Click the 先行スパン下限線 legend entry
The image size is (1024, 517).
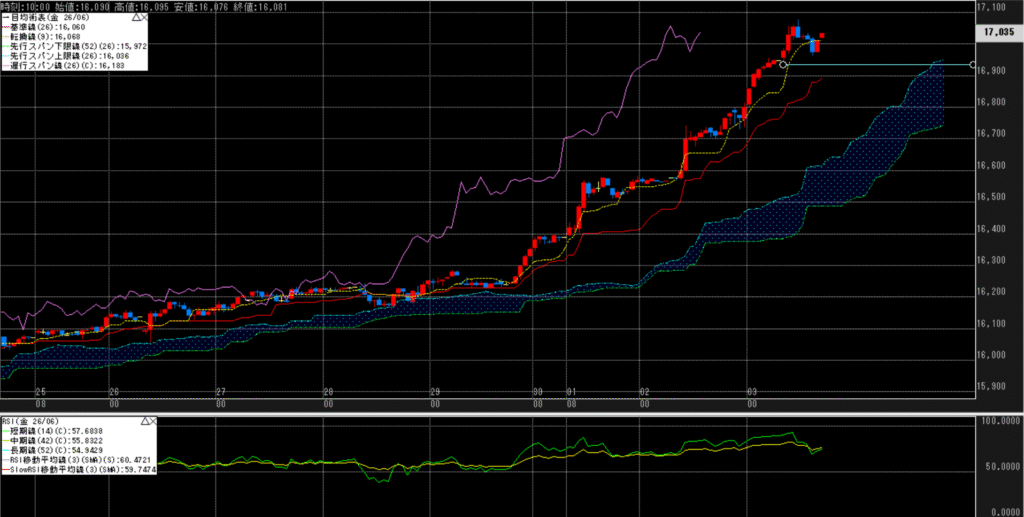75,47
